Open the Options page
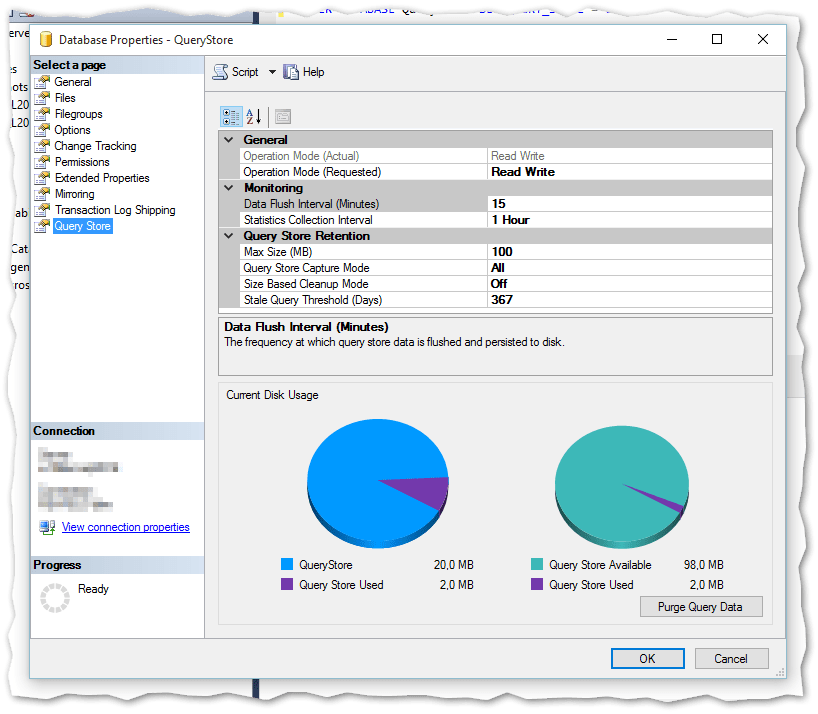818x714 pixels. pyautogui.click(x=73, y=130)
